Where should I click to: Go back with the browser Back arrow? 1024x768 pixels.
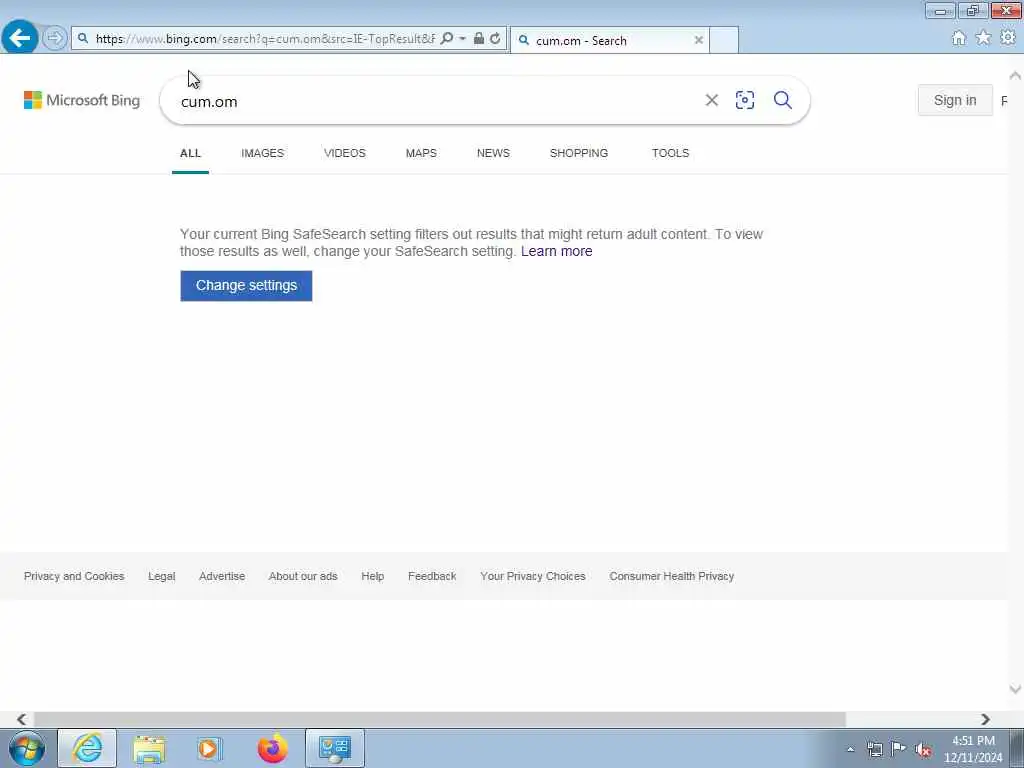pyautogui.click(x=20, y=38)
